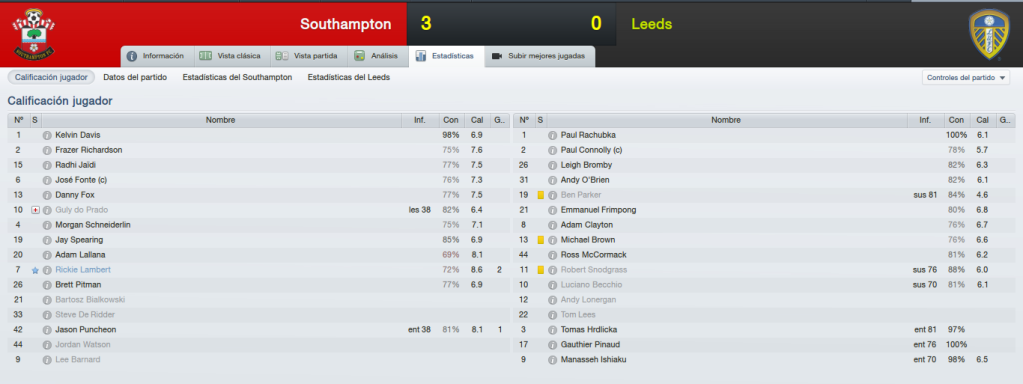This screenshot has height=384, width=1023.
Task: Click Adam Lallana's player name
Action: click(x=80, y=255)
